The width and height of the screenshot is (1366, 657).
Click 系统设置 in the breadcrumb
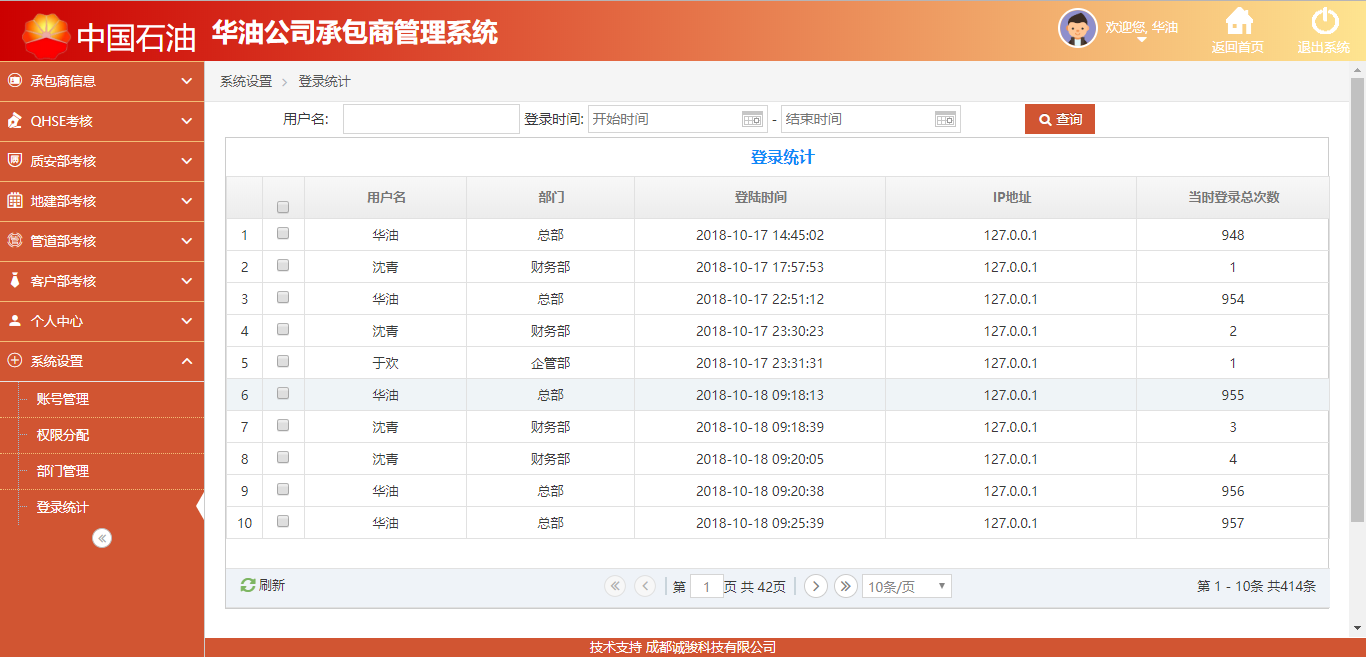246,81
